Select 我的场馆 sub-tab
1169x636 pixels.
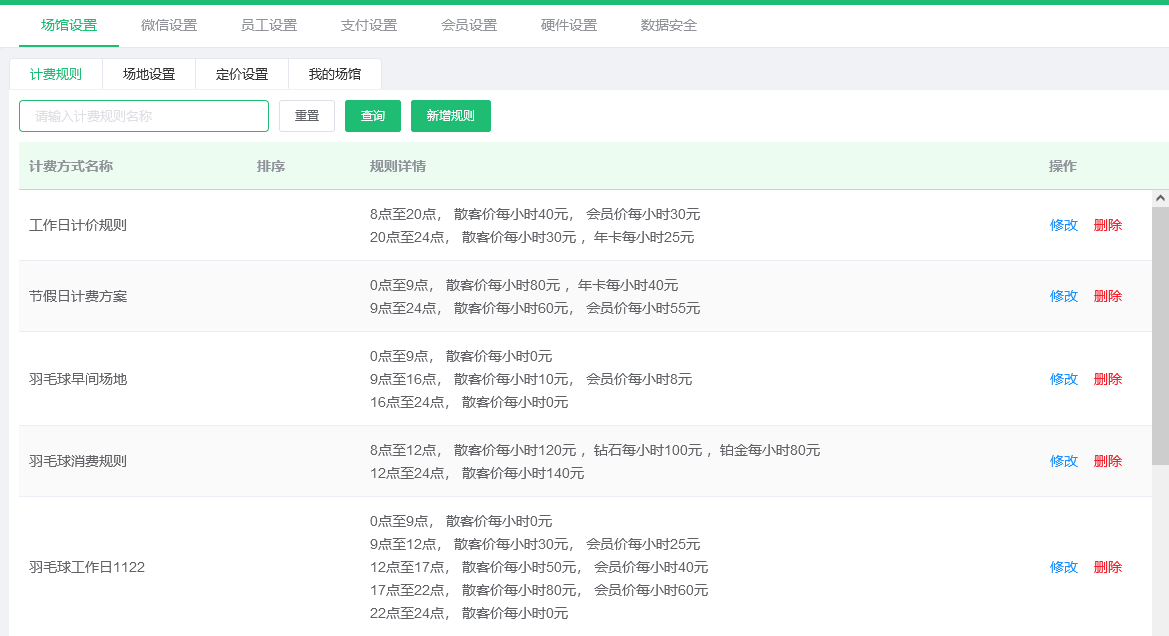[x=334, y=74]
